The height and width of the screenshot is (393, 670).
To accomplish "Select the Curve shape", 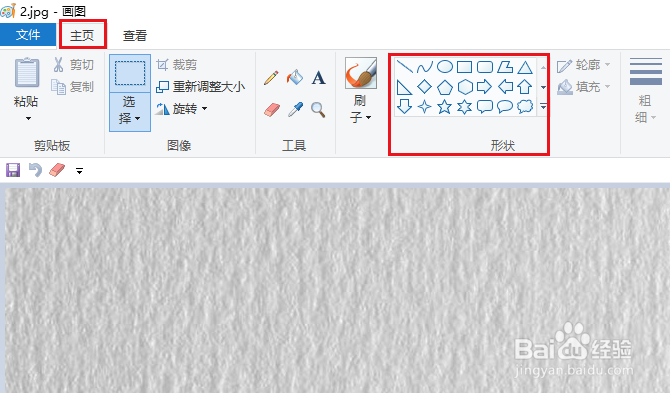I will pos(424,67).
